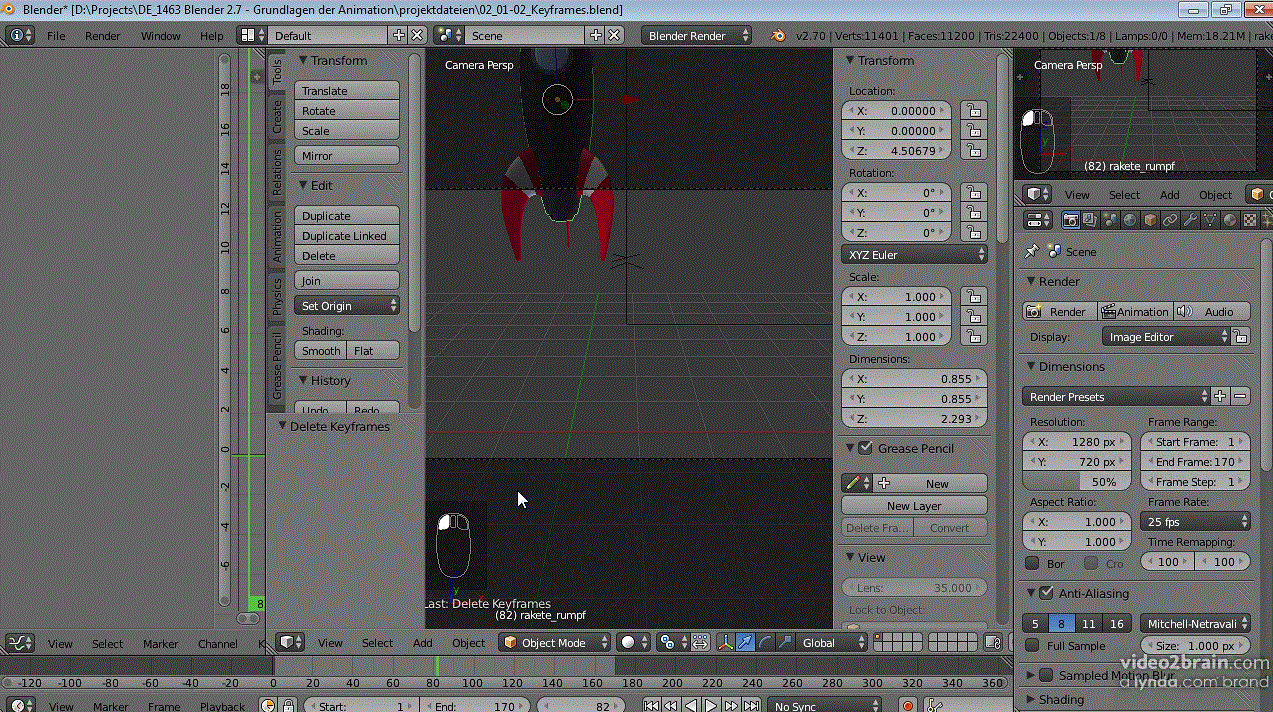This screenshot has height=712, width=1273.
Task: Add a render preset with plus icon
Action: (x=1220, y=396)
